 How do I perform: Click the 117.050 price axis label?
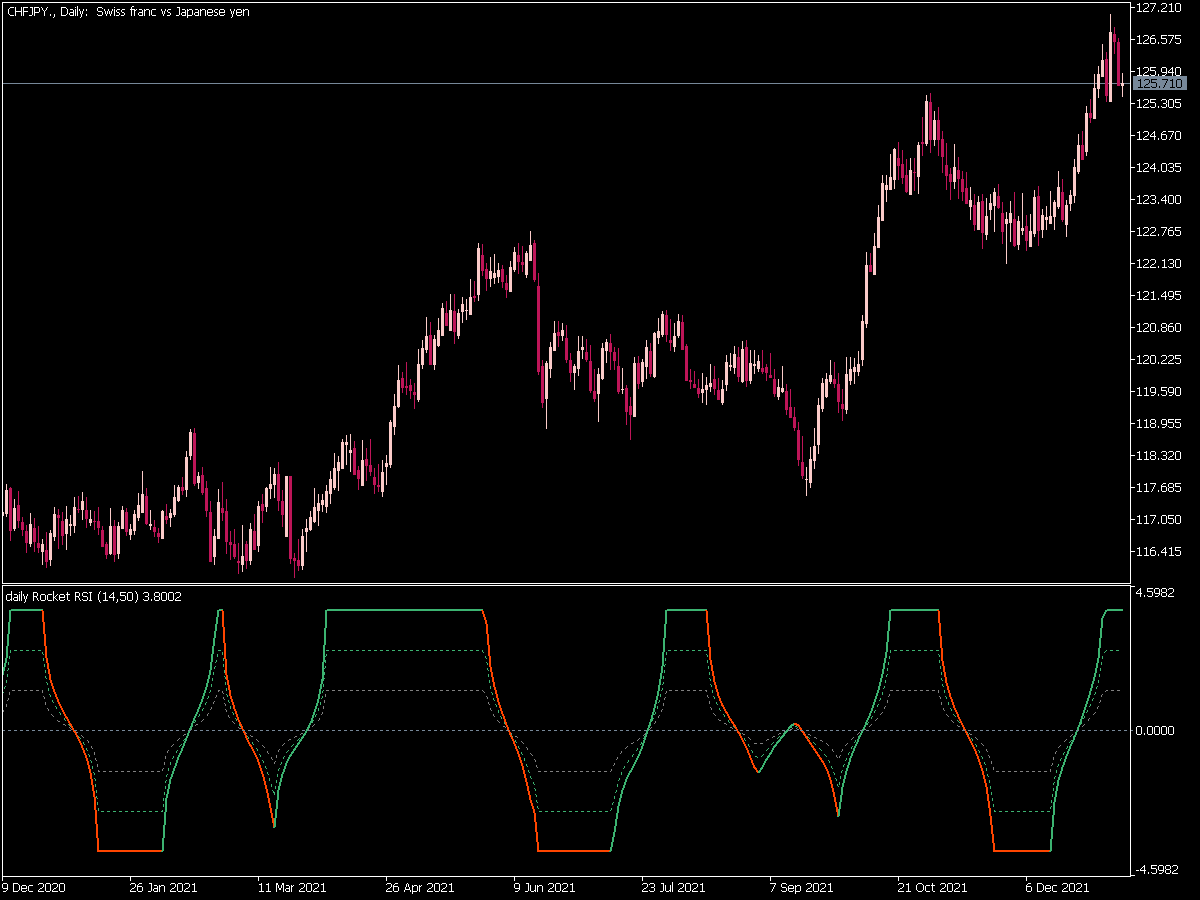(1160, 520)
